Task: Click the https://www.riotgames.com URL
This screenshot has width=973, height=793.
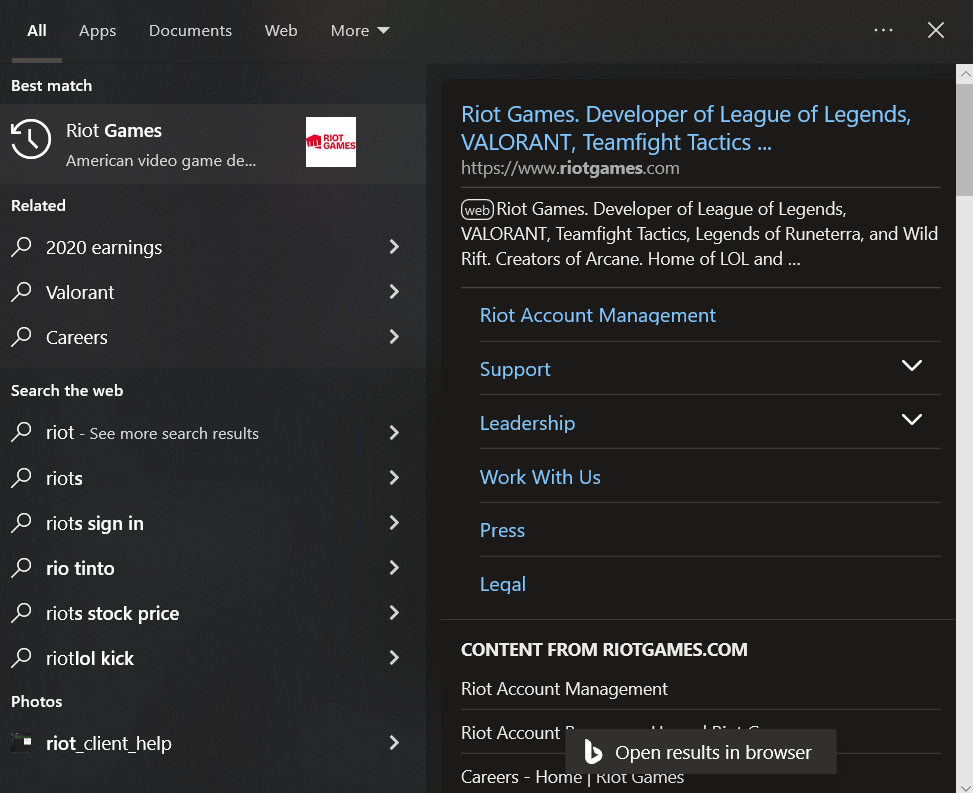Action: pos(570,168)
